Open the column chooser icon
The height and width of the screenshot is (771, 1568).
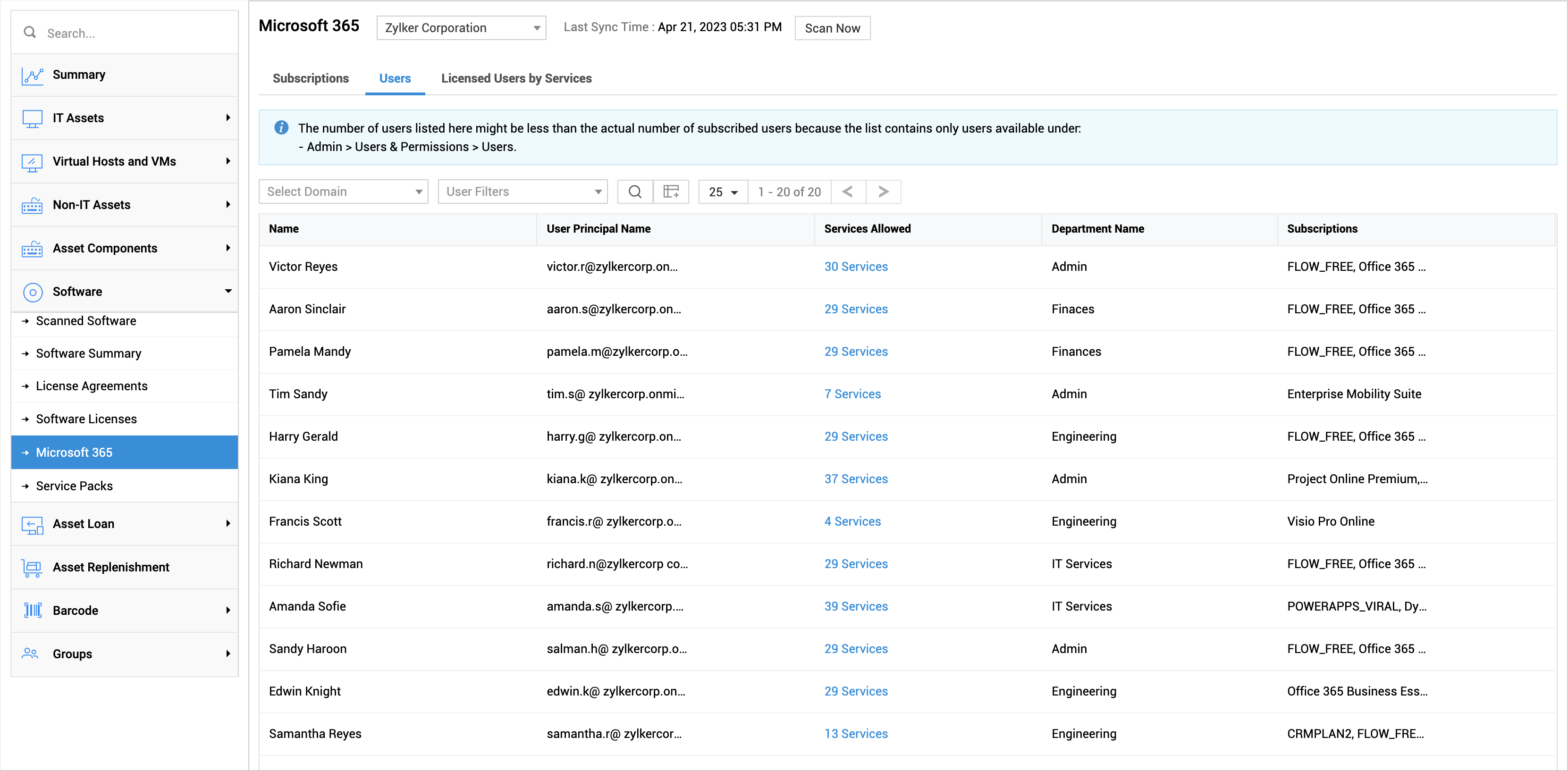671,192
